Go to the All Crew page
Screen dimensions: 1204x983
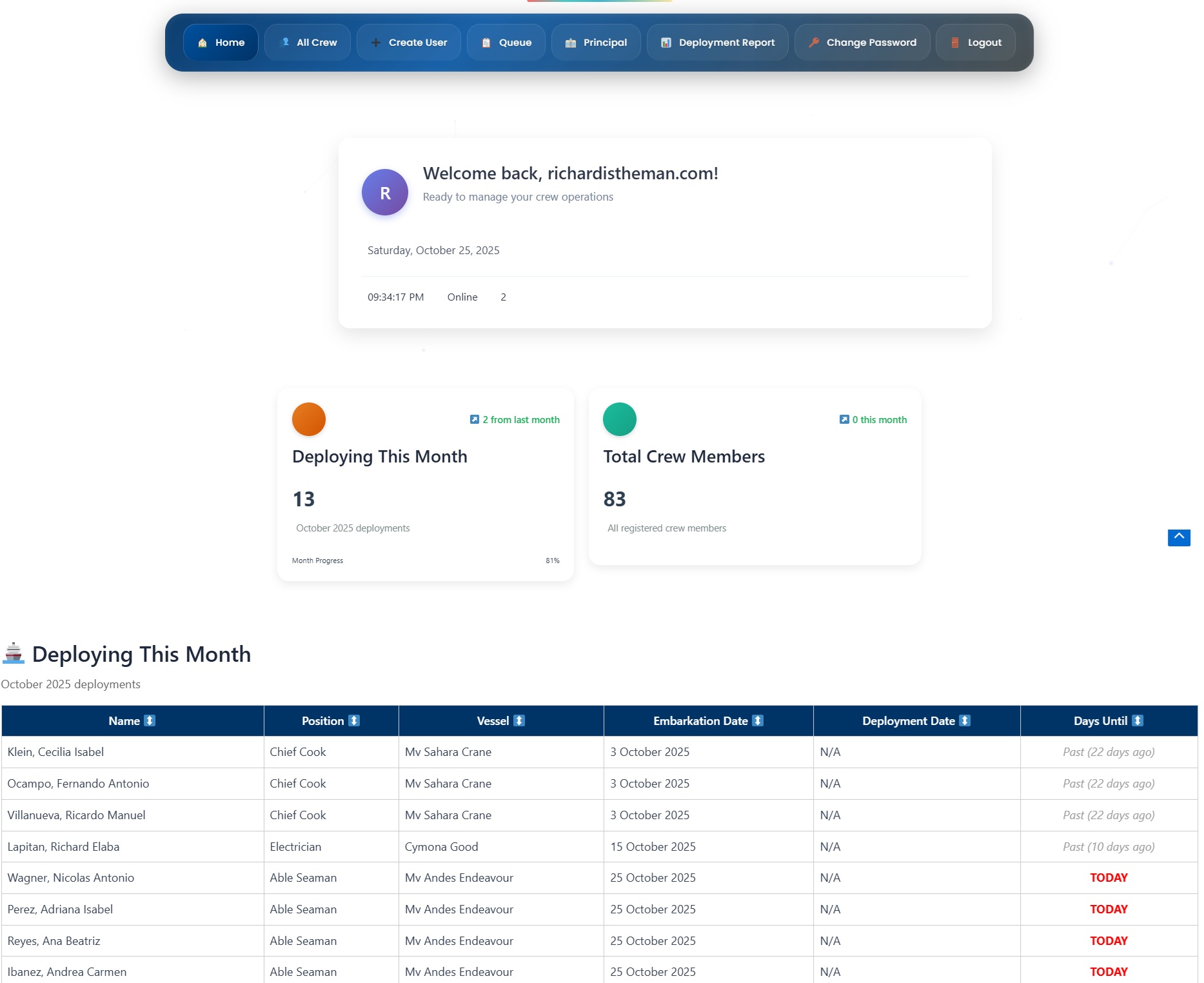308,43
